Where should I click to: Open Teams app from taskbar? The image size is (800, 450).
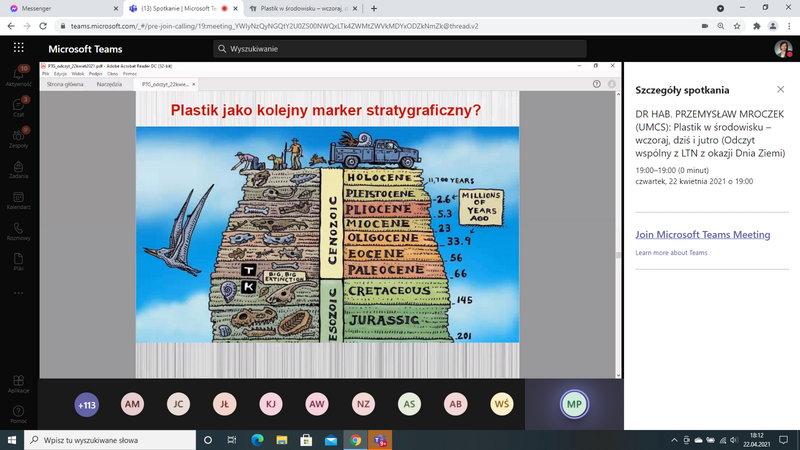point(380,440)
